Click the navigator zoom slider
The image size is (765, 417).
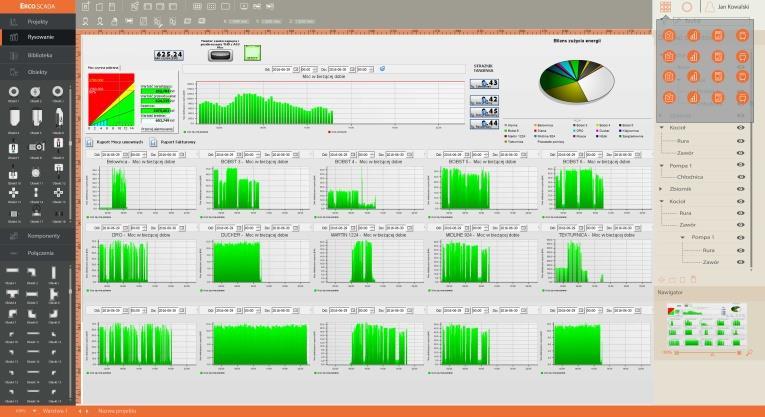[x=707, y=353]
